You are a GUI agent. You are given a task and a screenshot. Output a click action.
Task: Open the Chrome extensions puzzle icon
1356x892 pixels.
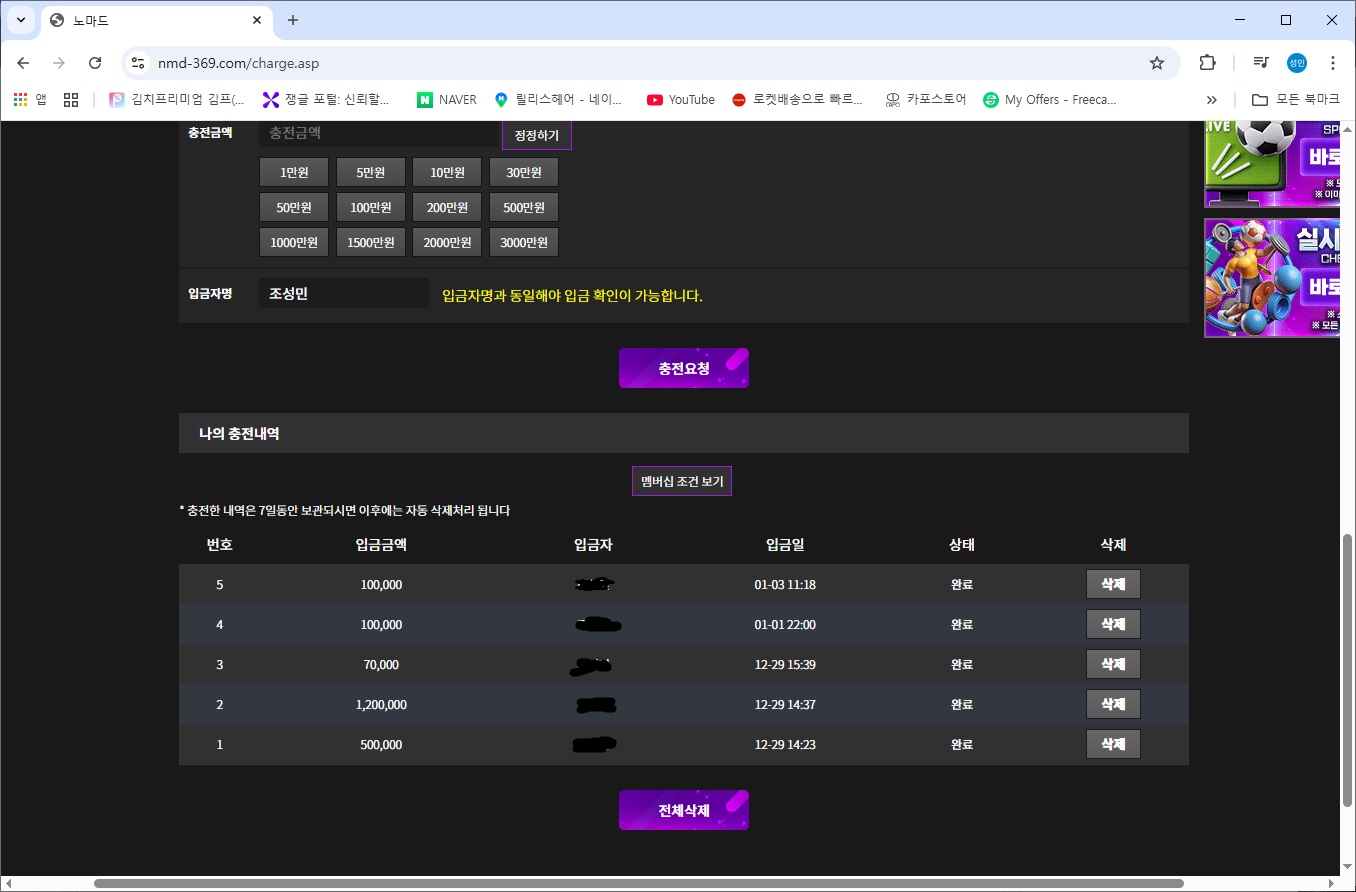coord(1207,63)
